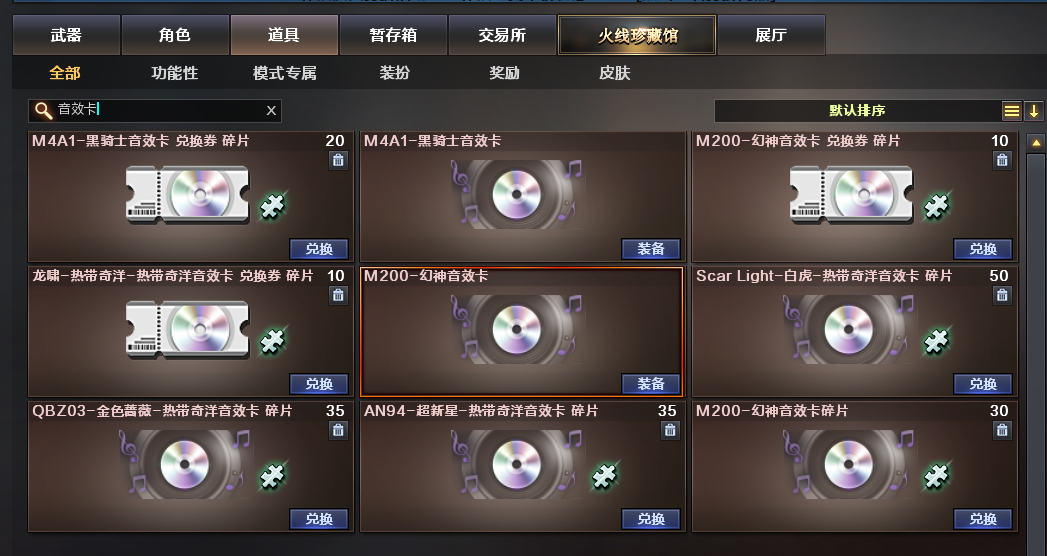This screenshot has height=556, width=1047.
Task: Click the magnifier search icon
Action: coord(43,110)
